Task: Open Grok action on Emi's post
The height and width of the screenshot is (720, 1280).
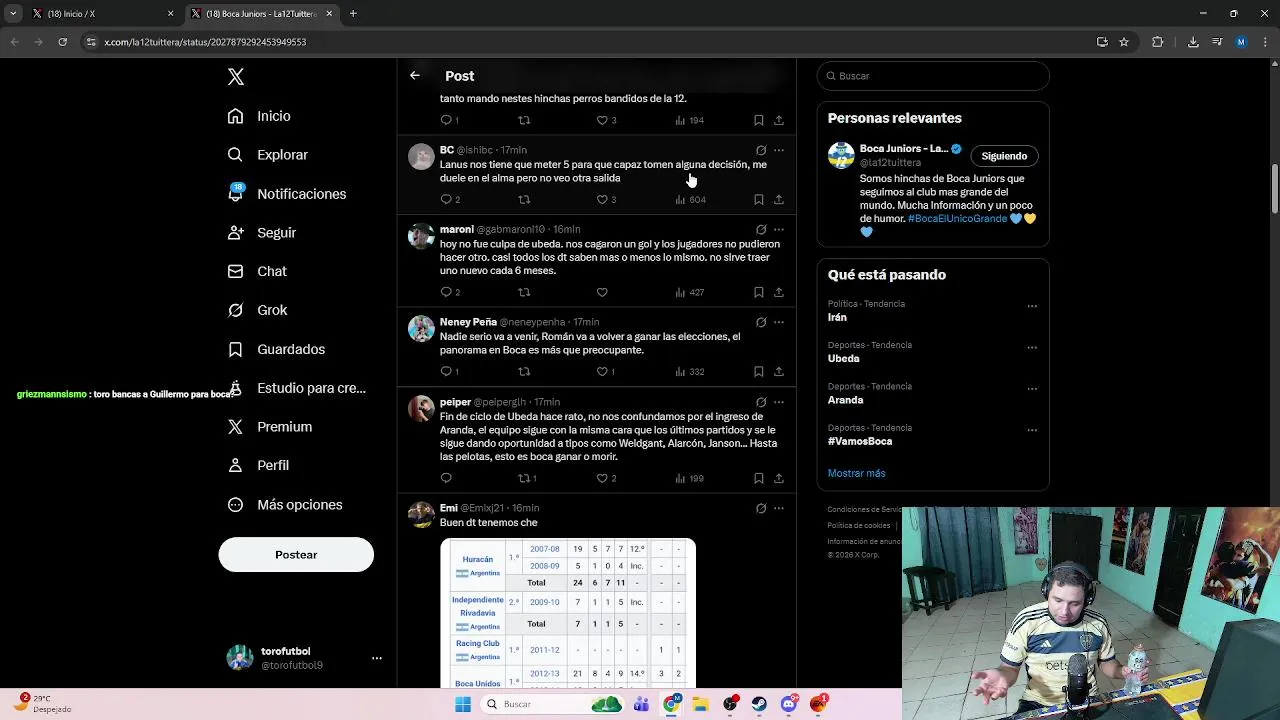Action: point(761,509)
